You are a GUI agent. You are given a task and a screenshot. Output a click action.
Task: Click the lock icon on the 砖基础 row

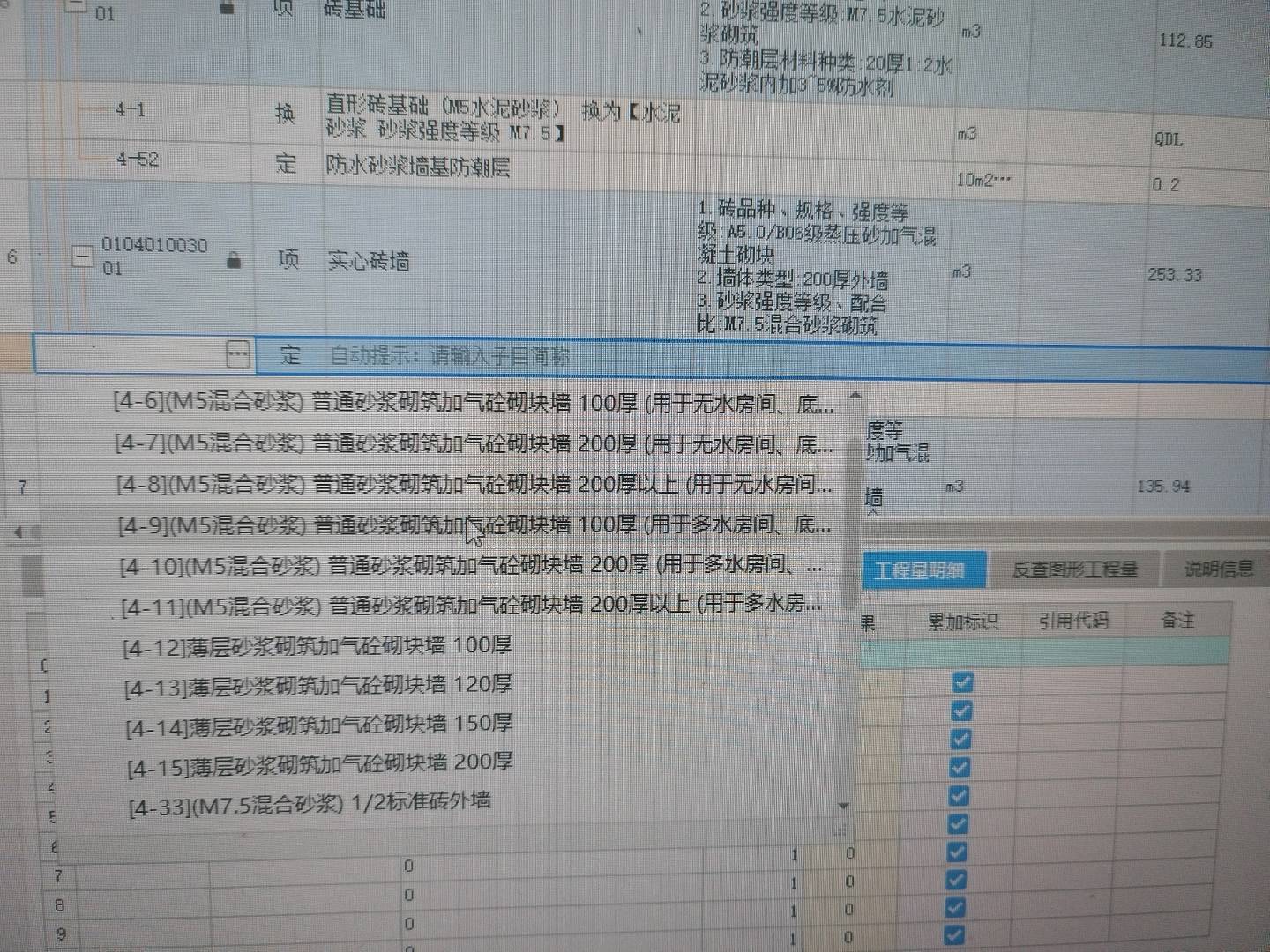(227, 7)
